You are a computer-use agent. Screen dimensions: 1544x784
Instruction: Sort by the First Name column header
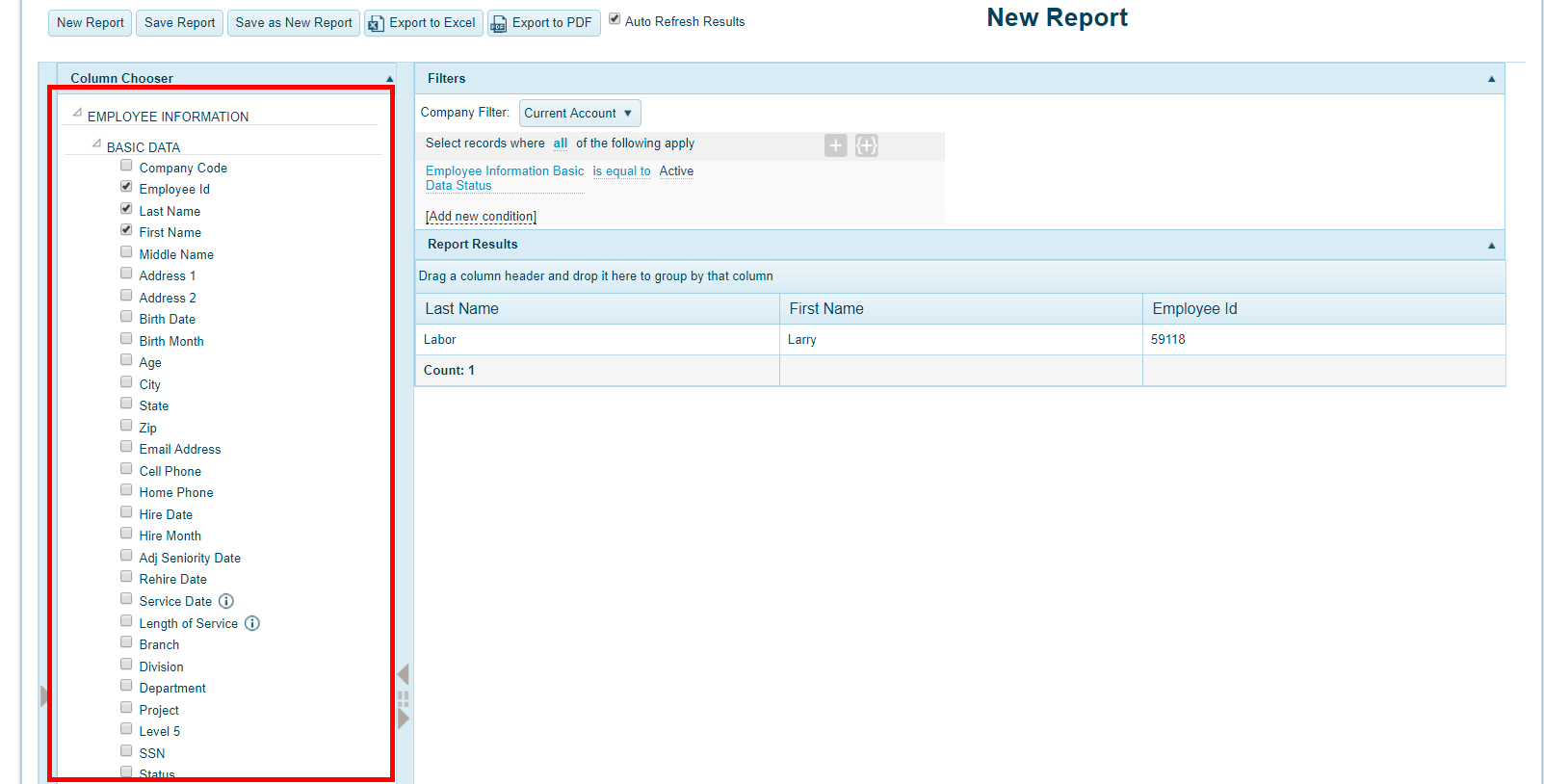[961, 309]
